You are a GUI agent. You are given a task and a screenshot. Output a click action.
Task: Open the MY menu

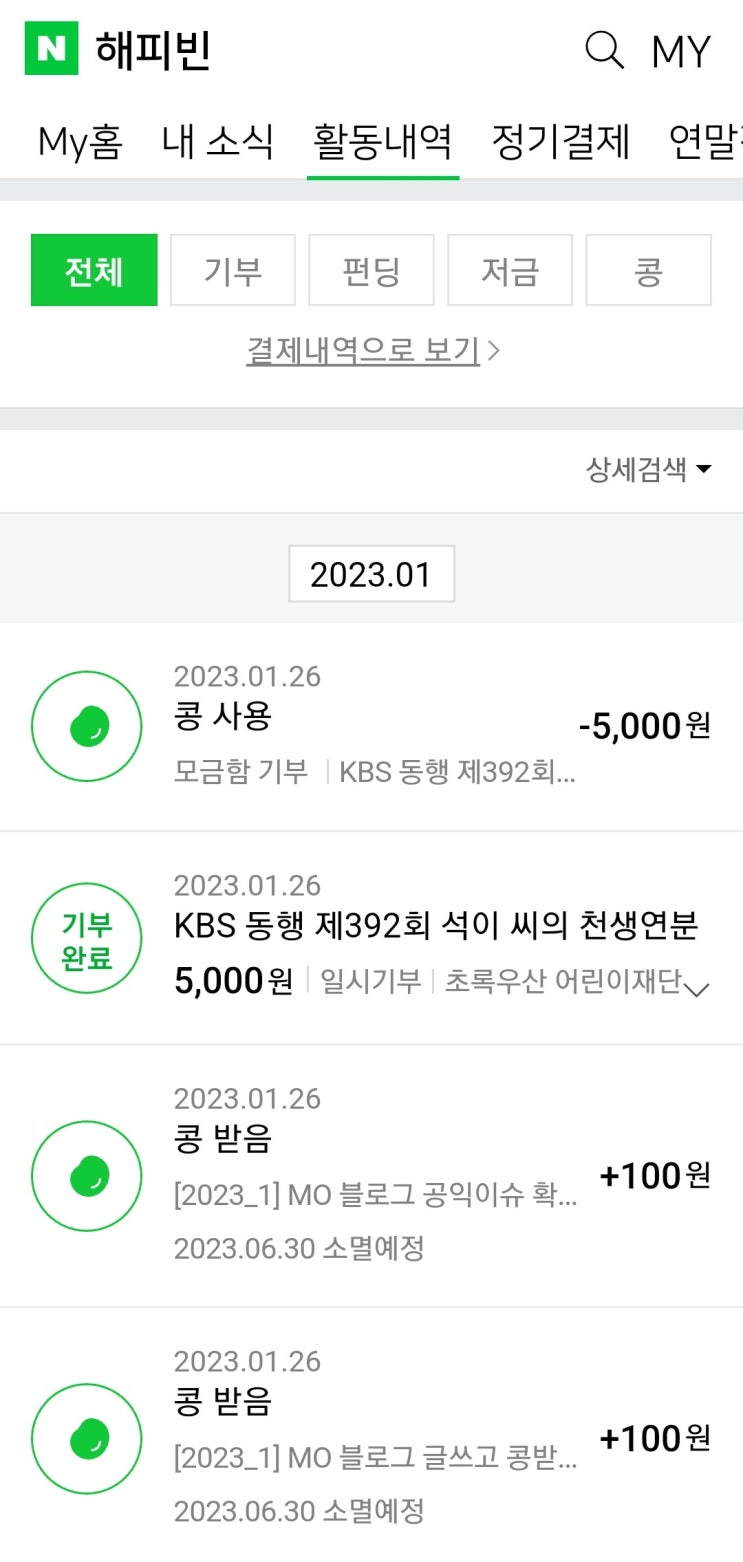[680, 51]
